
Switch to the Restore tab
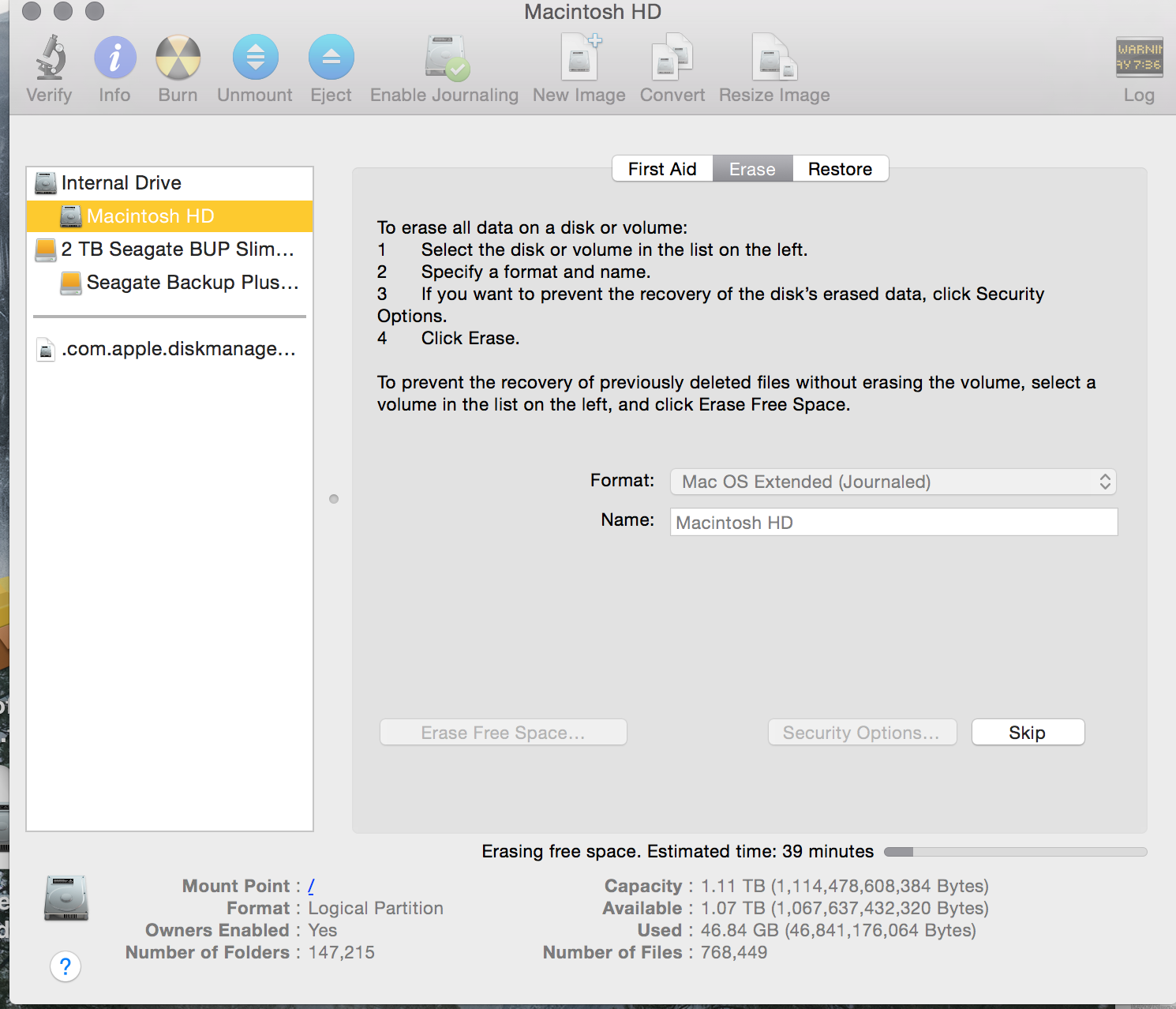[x=840, y=169]
